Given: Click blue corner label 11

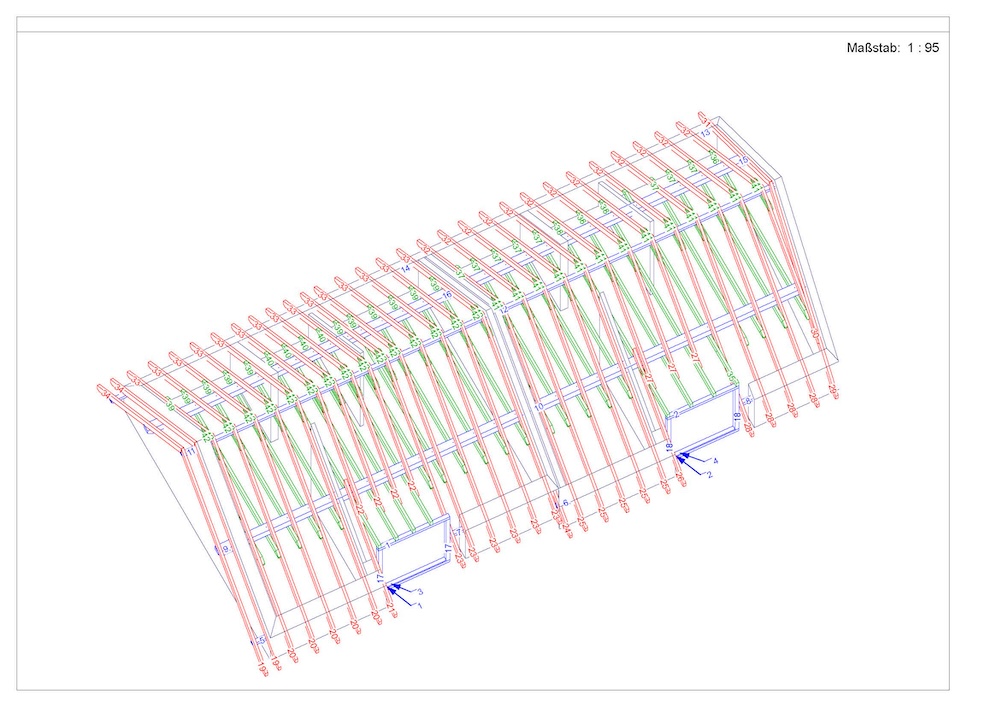Looking at the screenshot, I should [x=190, y=453].
